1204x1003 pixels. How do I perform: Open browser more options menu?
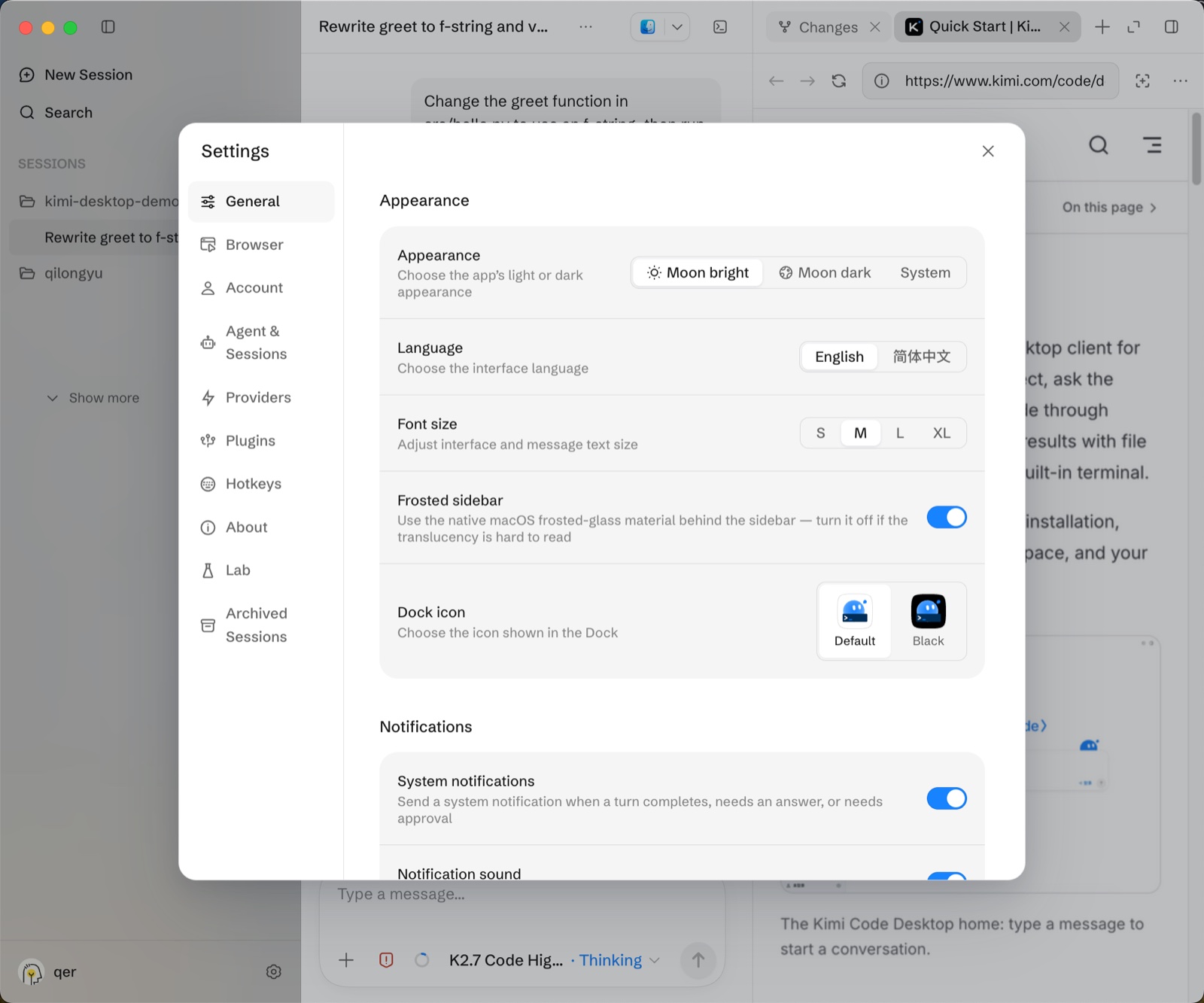pos(1181,81)
